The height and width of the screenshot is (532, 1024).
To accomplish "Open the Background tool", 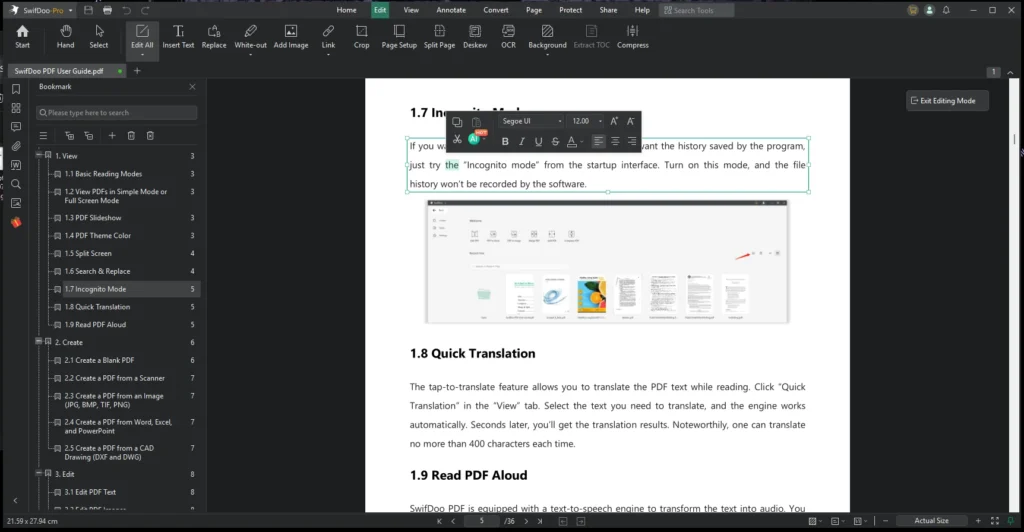I will (547, 37).
